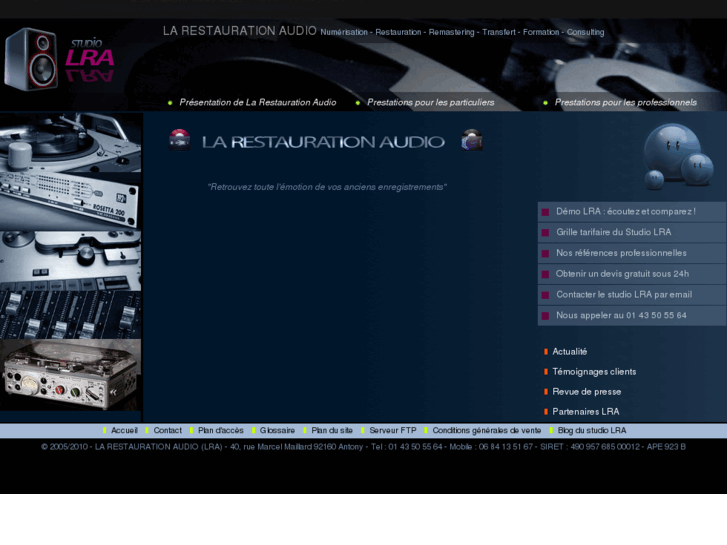Click the quote "Retrouvez toute l'émotion de vos anciens enregistrements"
Screen dimensions: 727x545
(327, 187)
